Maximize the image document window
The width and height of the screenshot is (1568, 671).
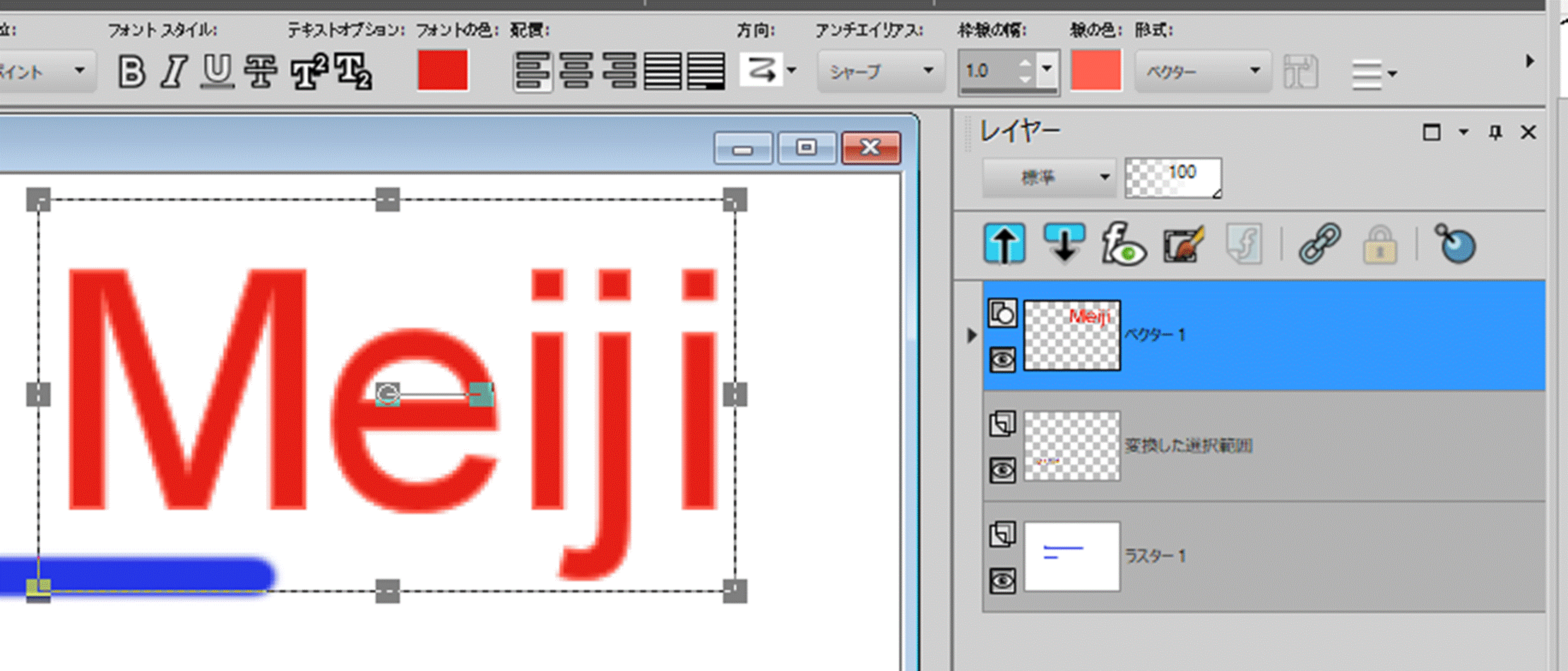coord(807,148)
